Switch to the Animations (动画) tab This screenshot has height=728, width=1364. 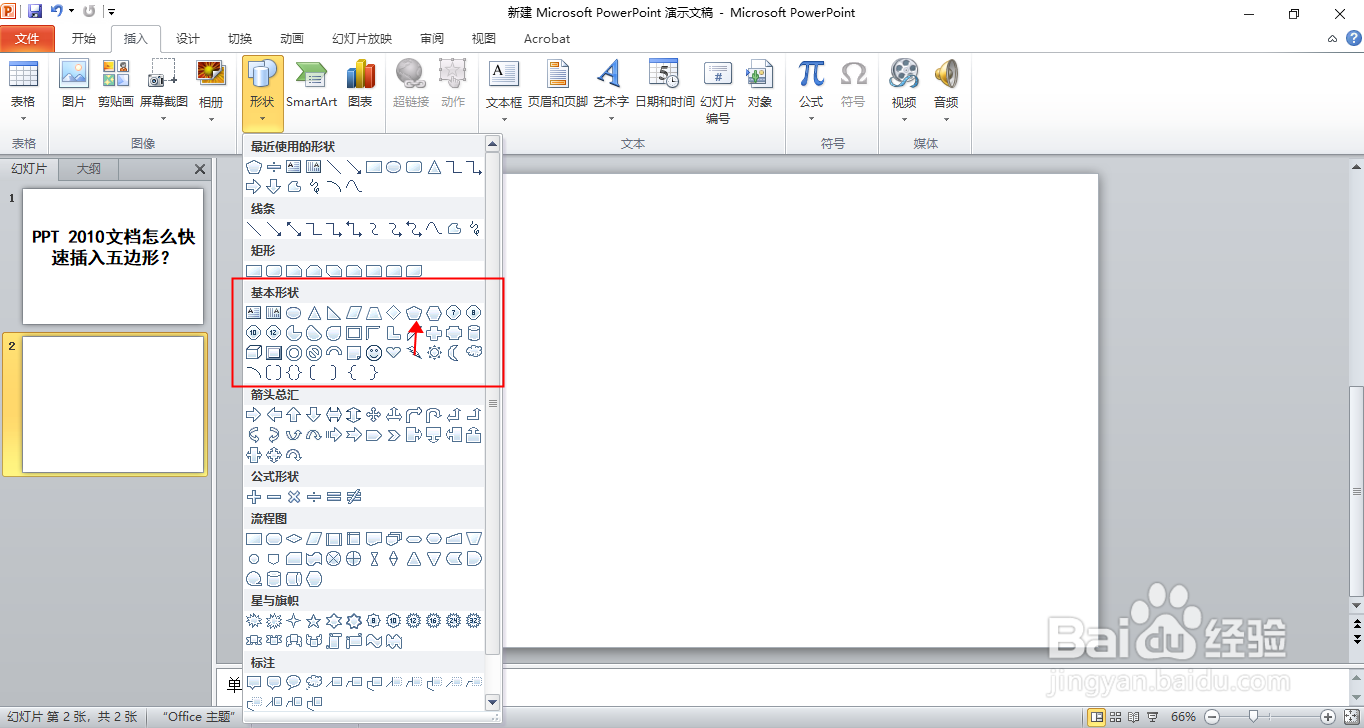(x=292, y=39)
